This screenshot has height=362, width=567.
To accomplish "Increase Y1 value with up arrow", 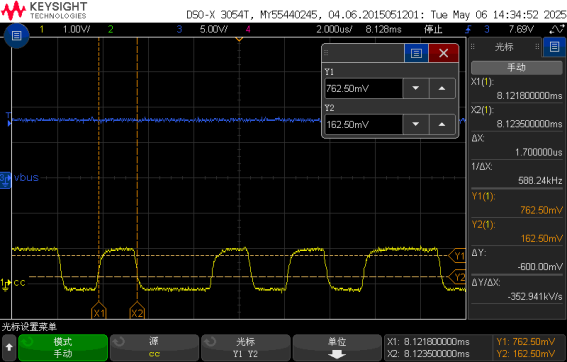I will click(x=442, y=88).
